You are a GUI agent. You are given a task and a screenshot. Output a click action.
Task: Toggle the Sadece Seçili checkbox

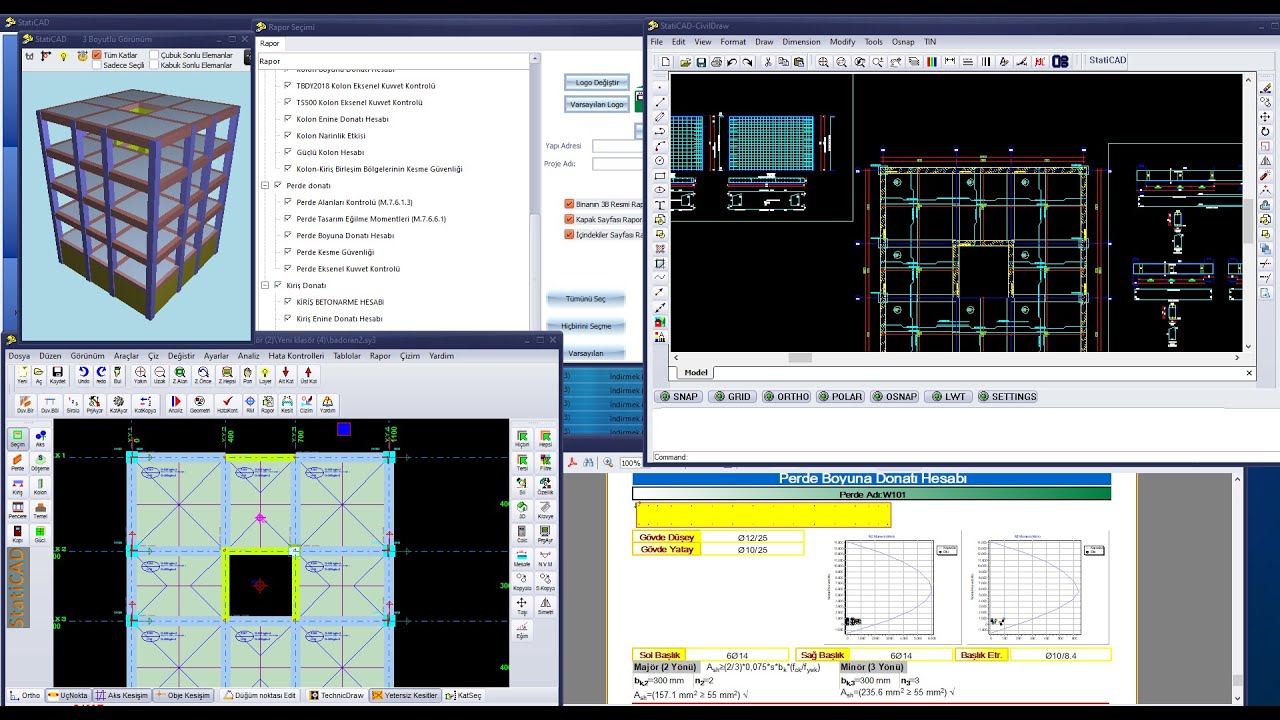click(97, 65)
